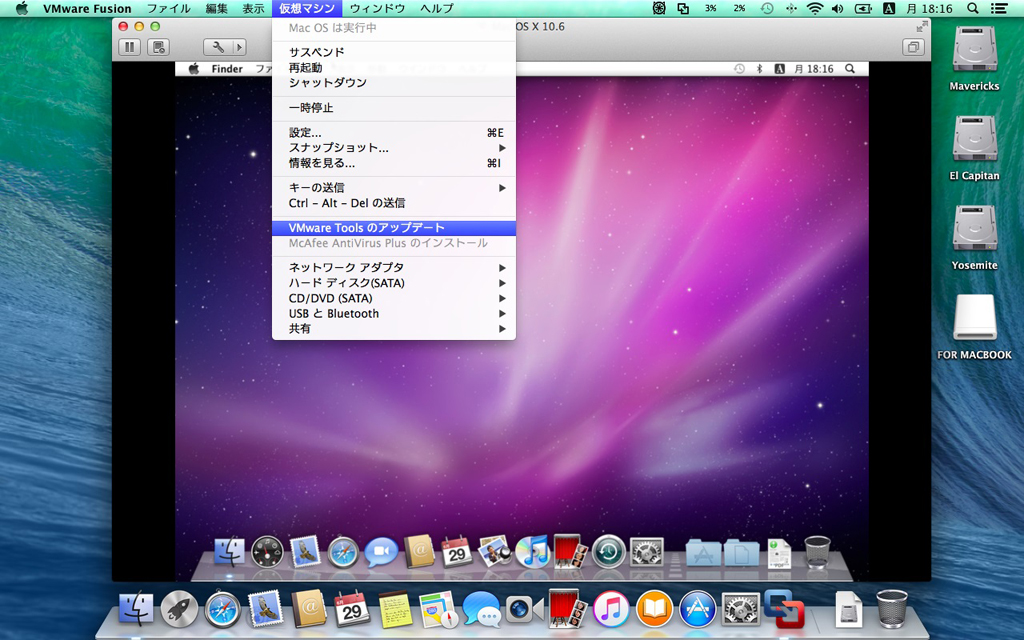This screenshot has height=640, width=1024.
Task: Expand ネットワーク アダプタ submenu
Action: [x=394, y=267]
